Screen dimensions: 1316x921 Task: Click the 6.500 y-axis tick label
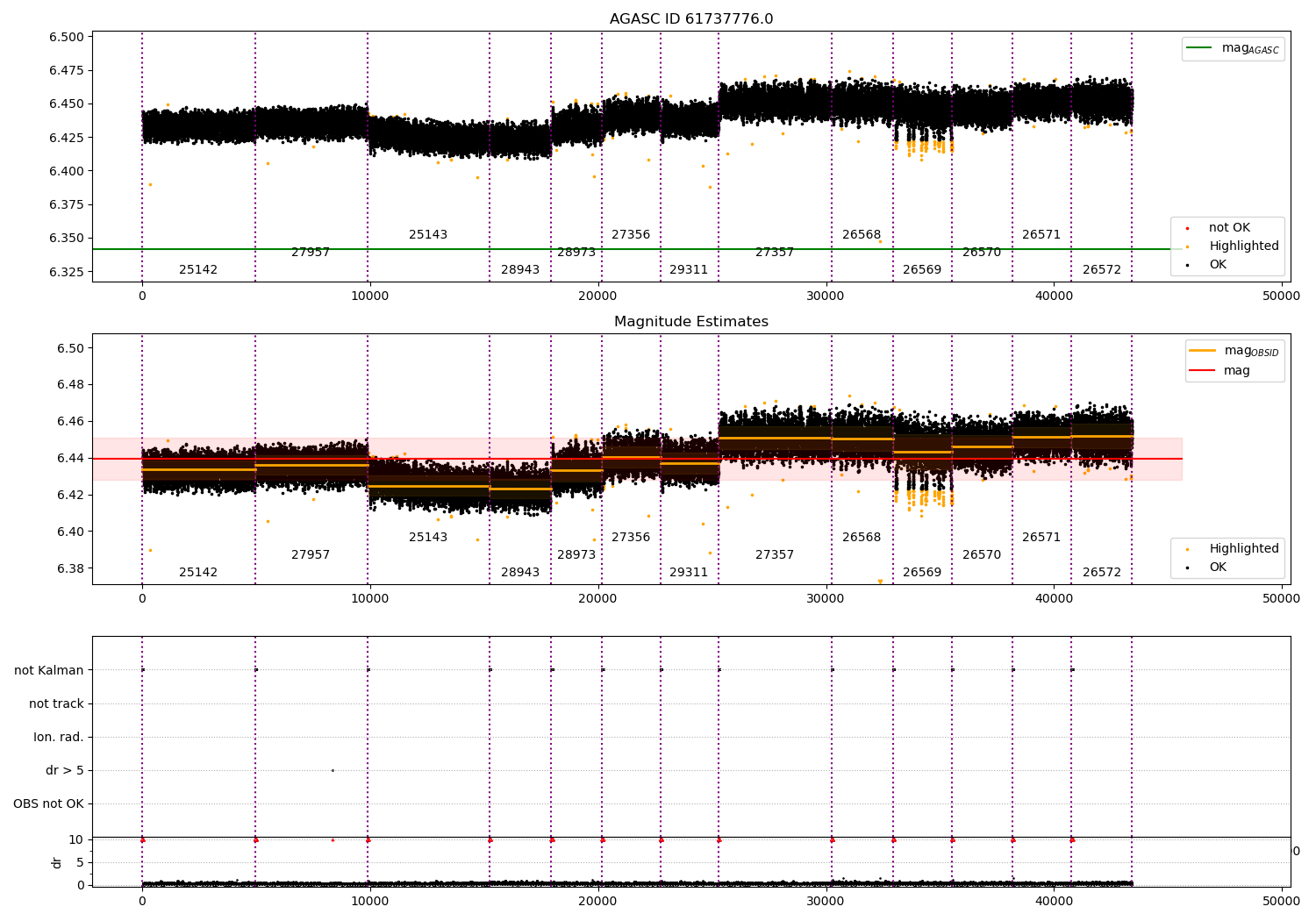click(67, 37)
